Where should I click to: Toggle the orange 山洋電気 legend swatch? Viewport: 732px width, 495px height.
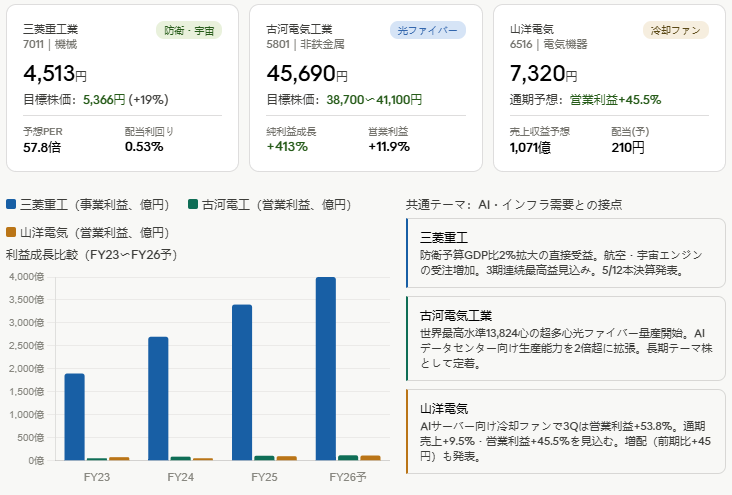coord(11,232)
